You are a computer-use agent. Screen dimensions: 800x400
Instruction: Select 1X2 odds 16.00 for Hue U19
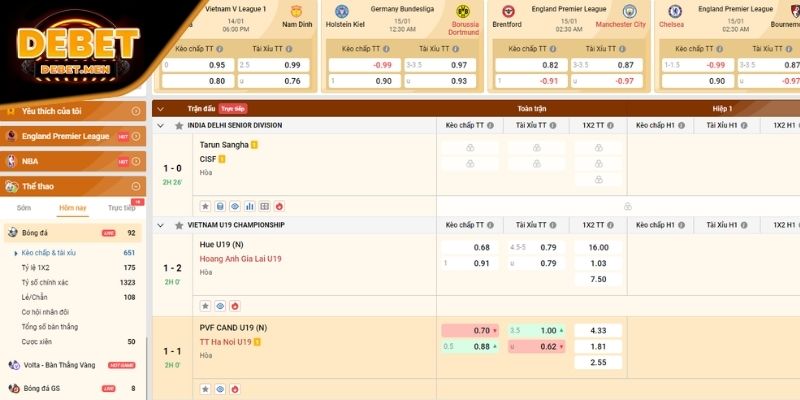(598, 247)
